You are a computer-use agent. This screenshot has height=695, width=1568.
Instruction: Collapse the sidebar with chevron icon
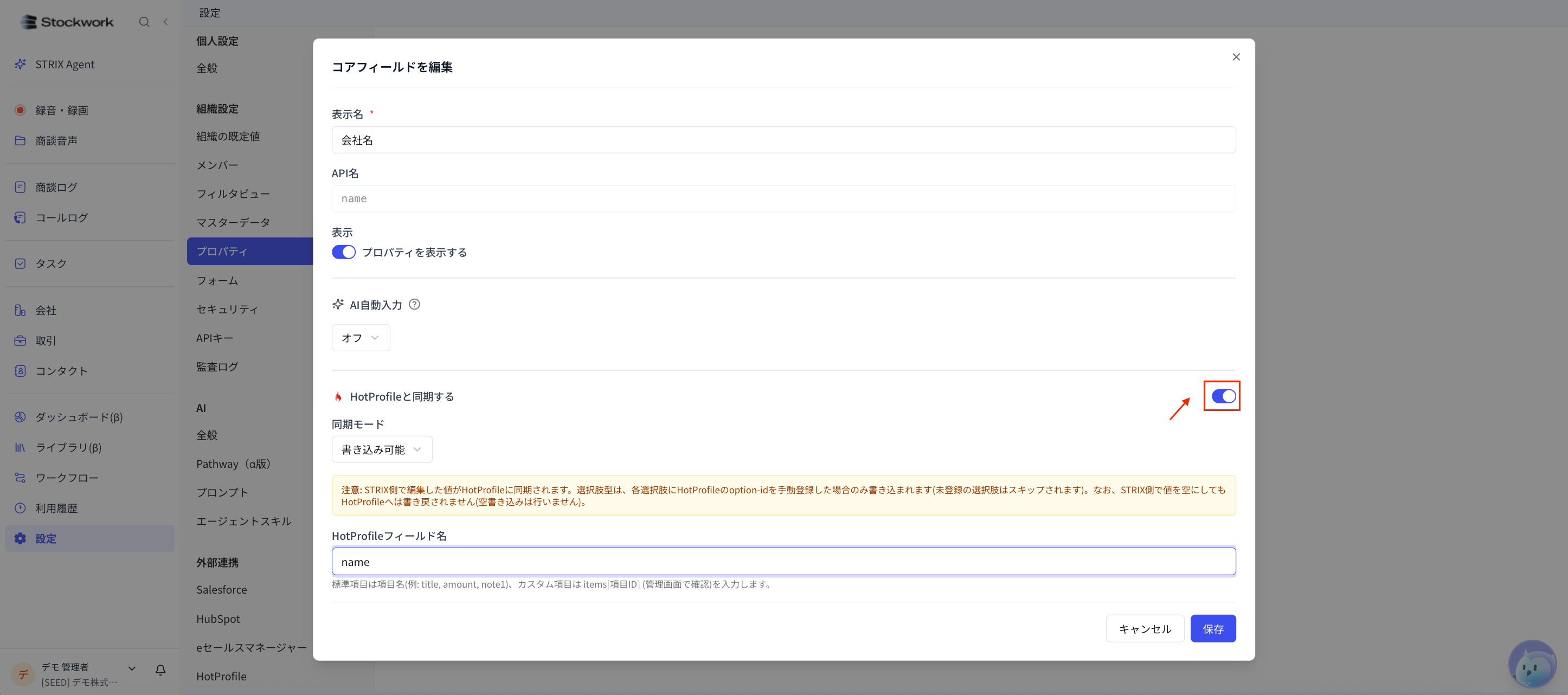(x=165, y=22)
